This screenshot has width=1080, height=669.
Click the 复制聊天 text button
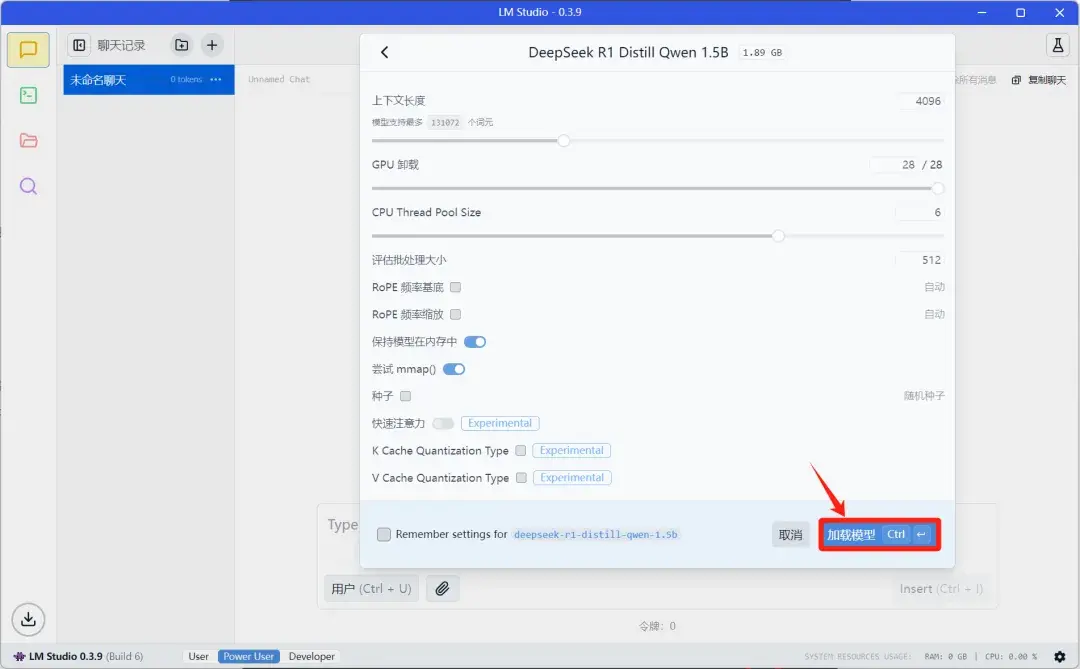(1047, 80)
